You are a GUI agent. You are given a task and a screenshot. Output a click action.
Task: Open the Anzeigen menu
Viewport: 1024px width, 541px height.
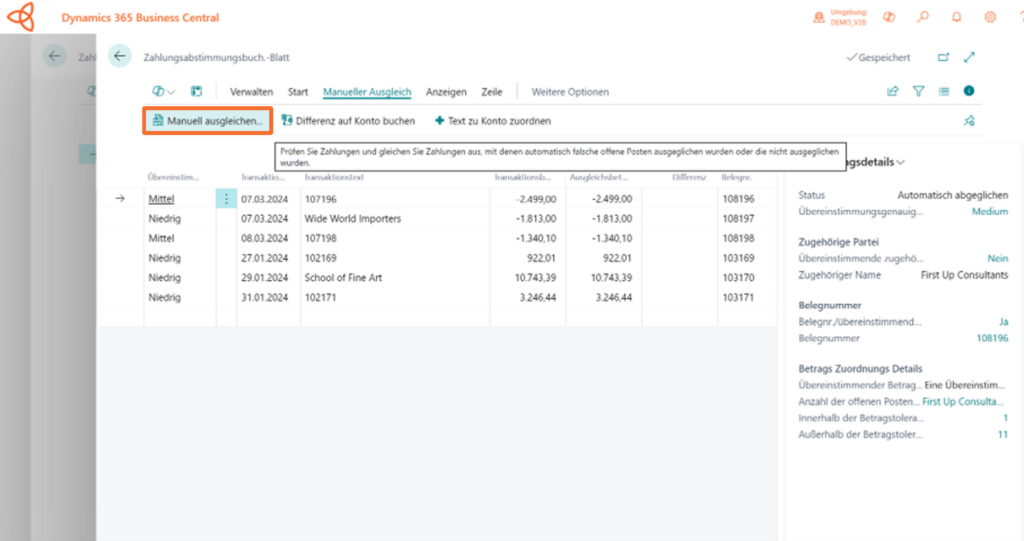446,92
